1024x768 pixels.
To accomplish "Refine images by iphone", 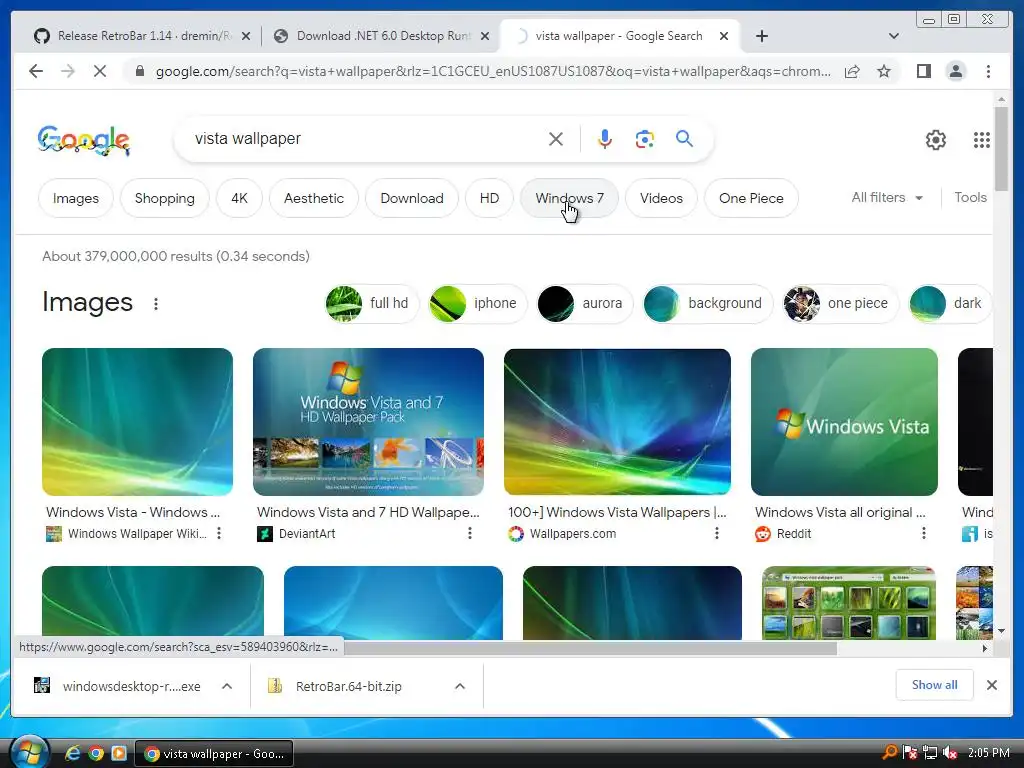I will [x=477, y=304].
